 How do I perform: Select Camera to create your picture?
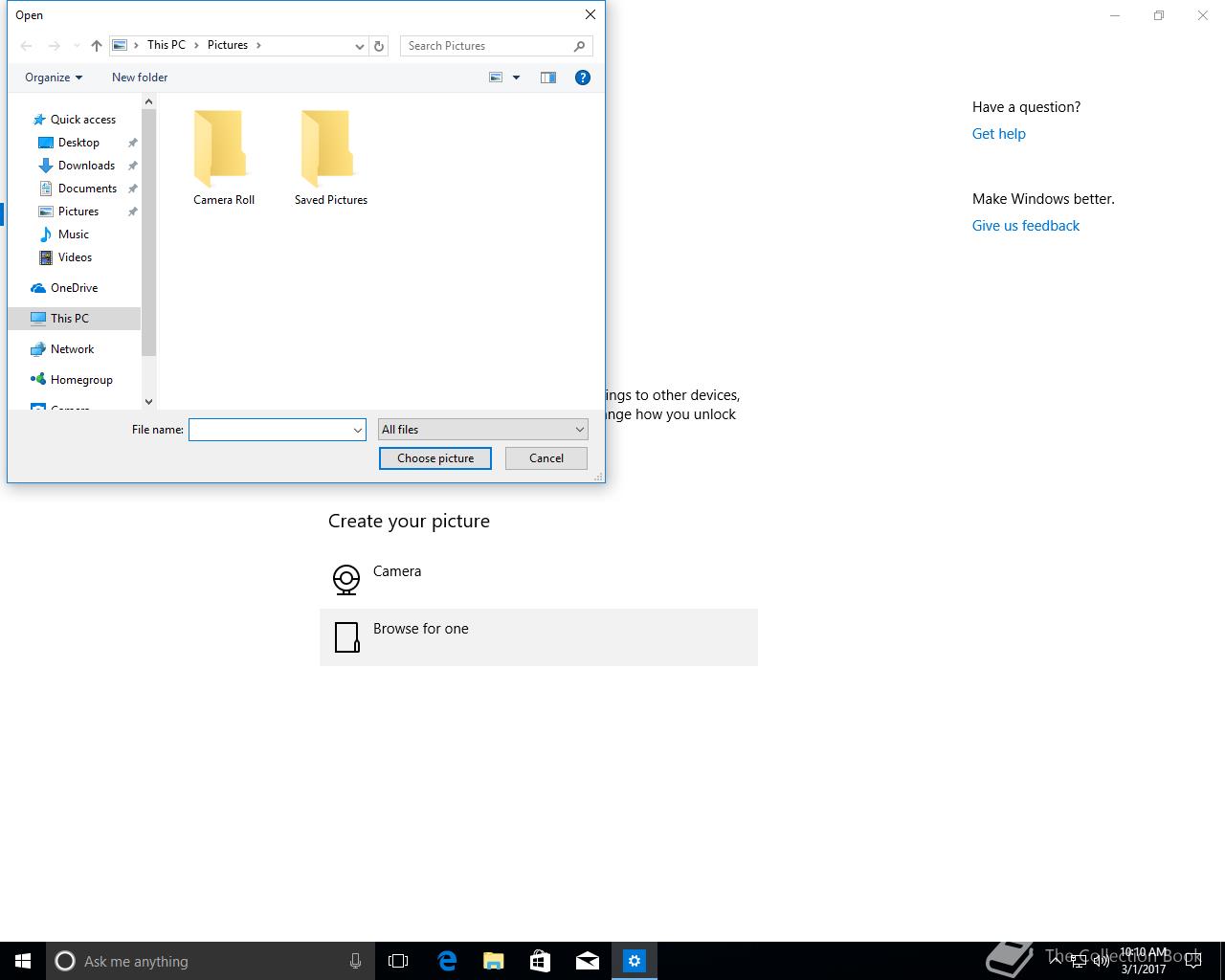[x=539, y=580]
